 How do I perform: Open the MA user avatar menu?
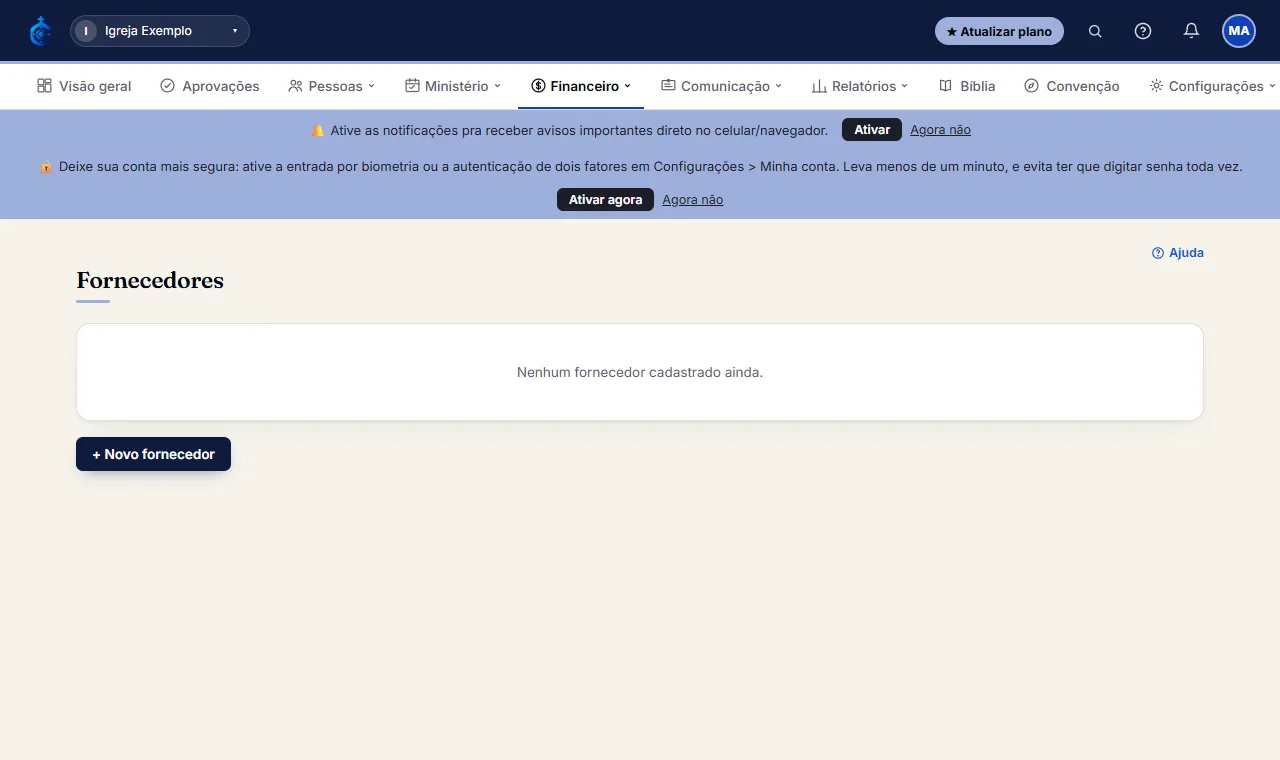(1239, 31)
